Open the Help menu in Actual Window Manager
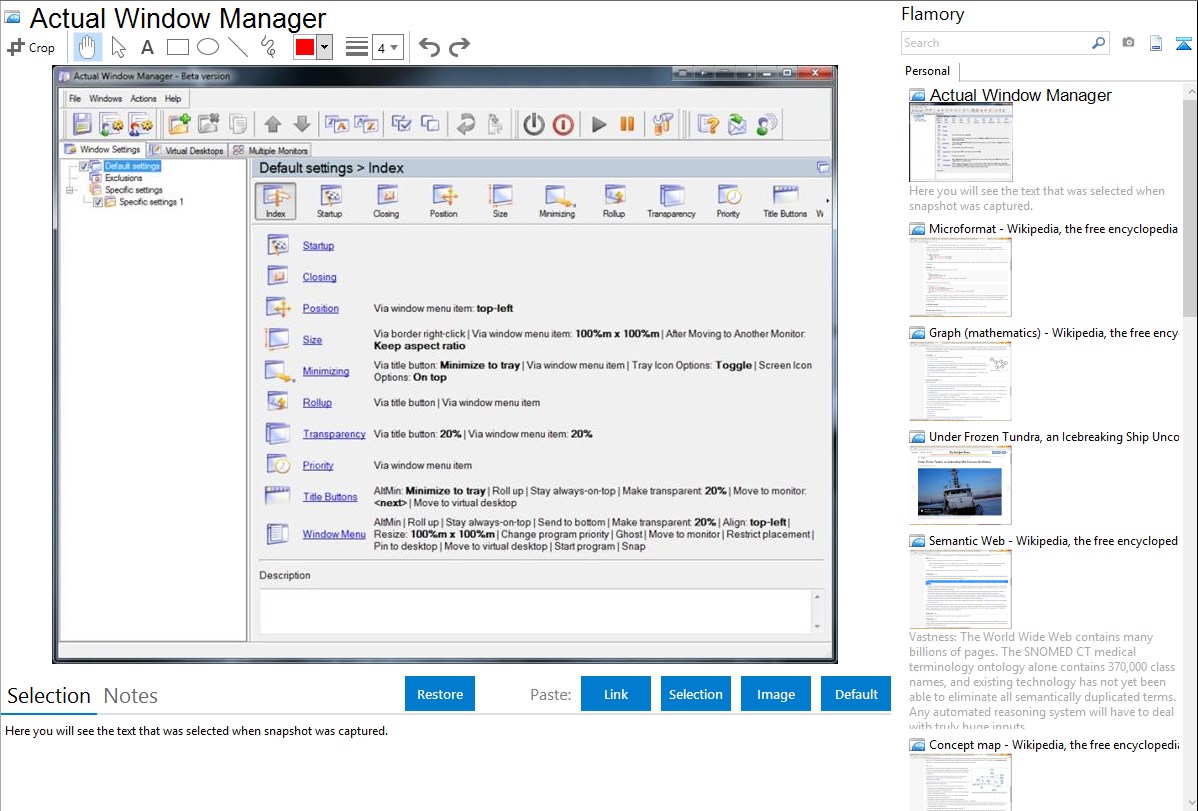1198x811 pixels. pyautogui.click(x=173, y=99)
